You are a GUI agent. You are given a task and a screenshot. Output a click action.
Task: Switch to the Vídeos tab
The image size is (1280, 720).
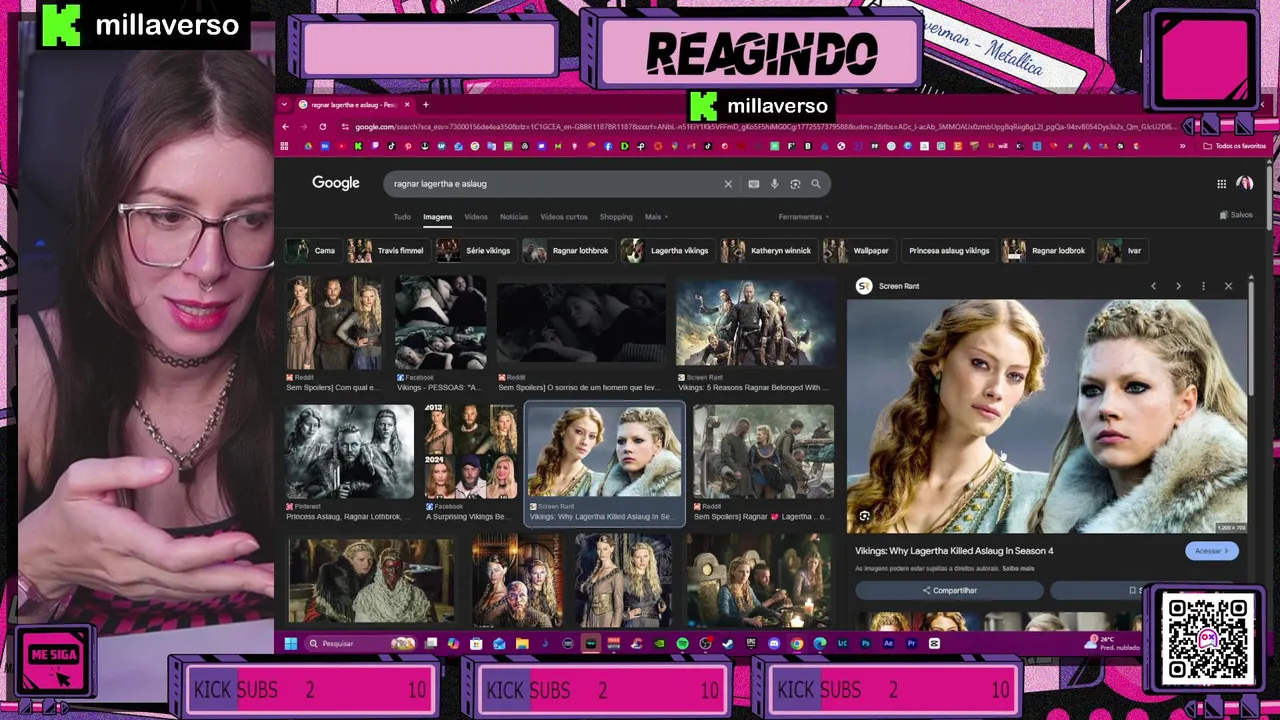coord(475,217)
